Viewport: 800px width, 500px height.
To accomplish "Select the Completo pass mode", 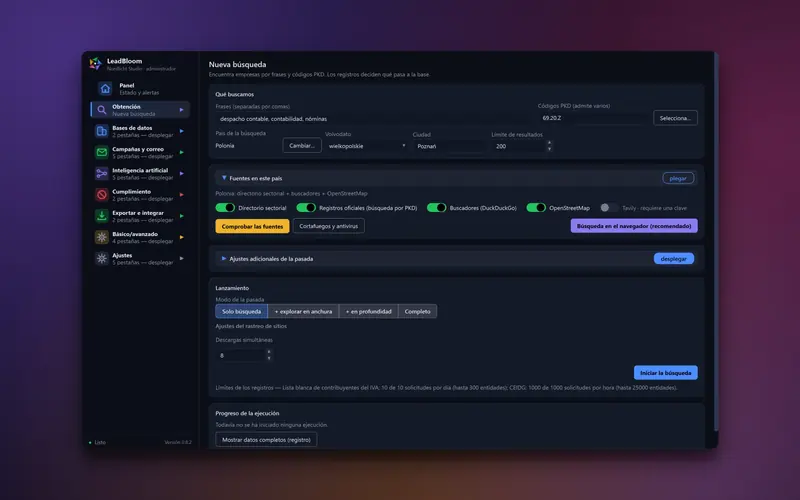I will [x=417, y=311].
